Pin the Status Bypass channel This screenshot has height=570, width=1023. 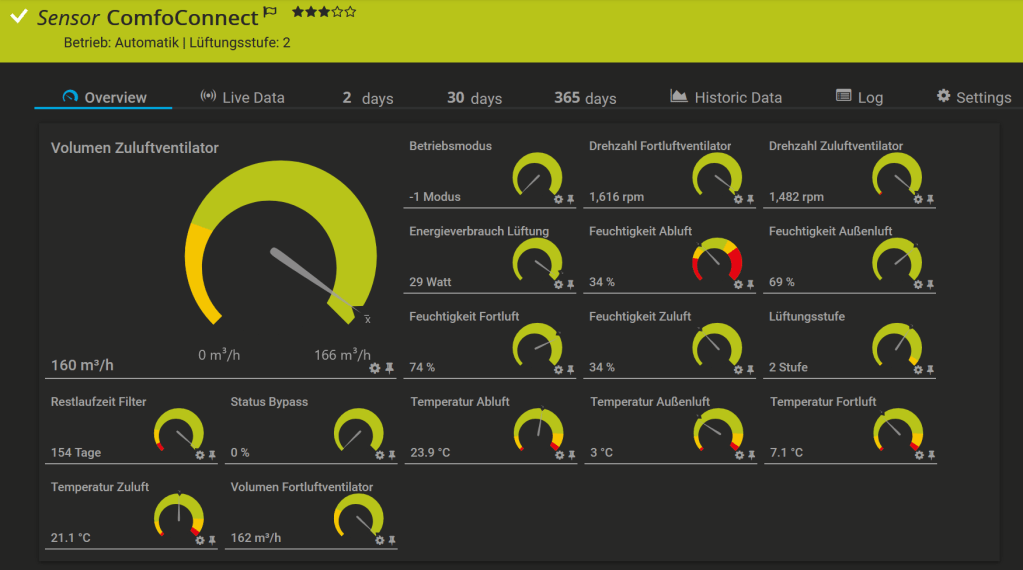click(x=391, y=455)
